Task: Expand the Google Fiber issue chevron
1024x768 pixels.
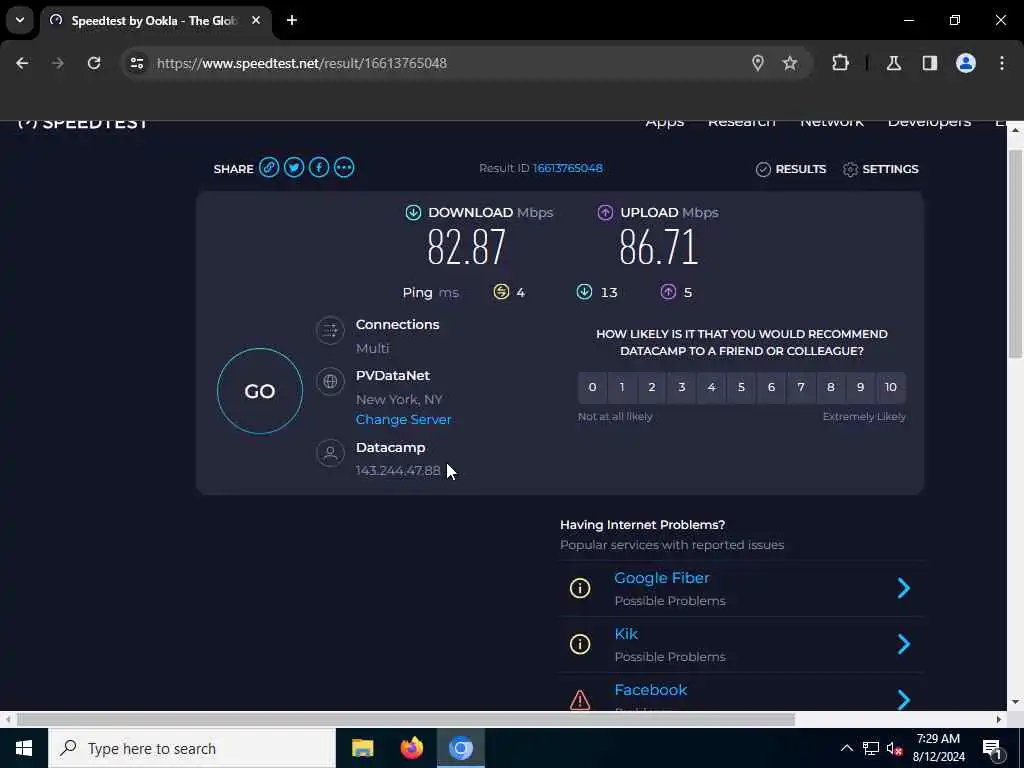Action: click(904, 588)
